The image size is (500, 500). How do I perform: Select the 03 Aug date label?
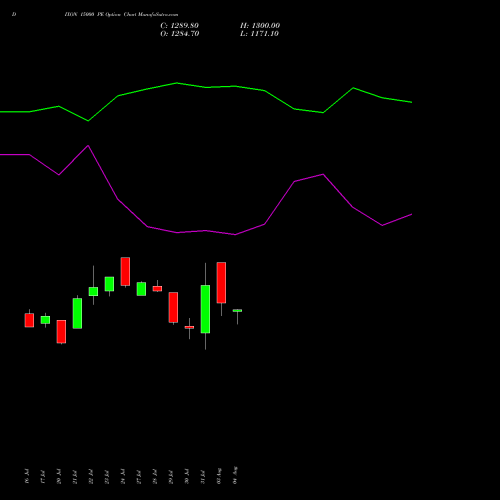point(219,476)
